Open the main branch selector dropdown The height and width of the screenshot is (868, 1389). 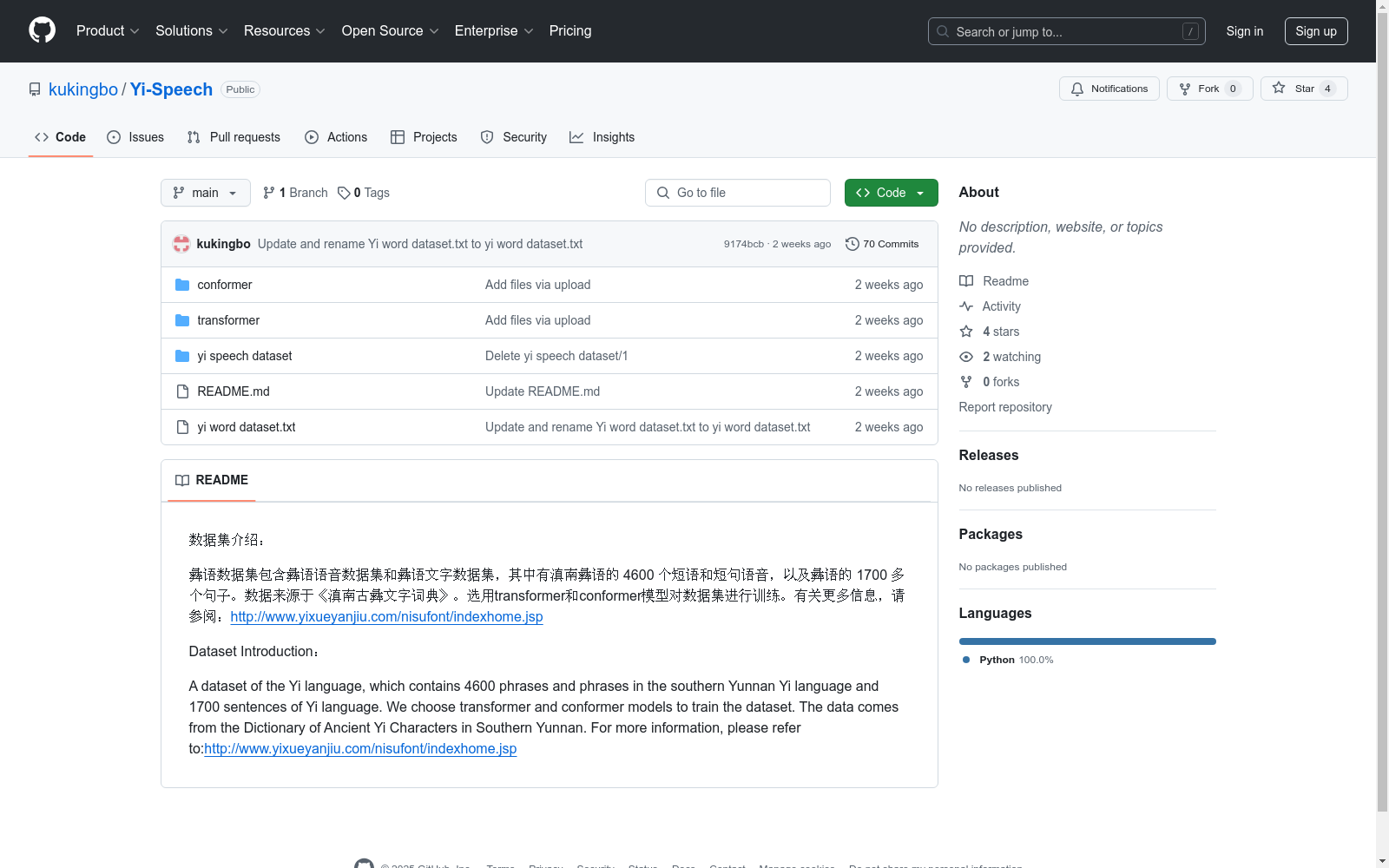(x=206, y=193)
